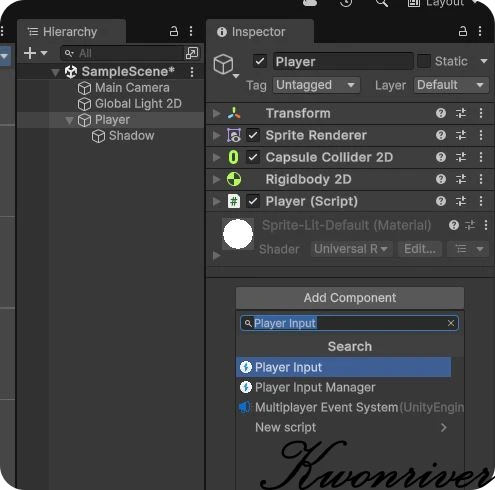Lock the Hierarchy panel
Image resolution: width=495 pixels, height=490 pixels.
click(x=174, y=31)
